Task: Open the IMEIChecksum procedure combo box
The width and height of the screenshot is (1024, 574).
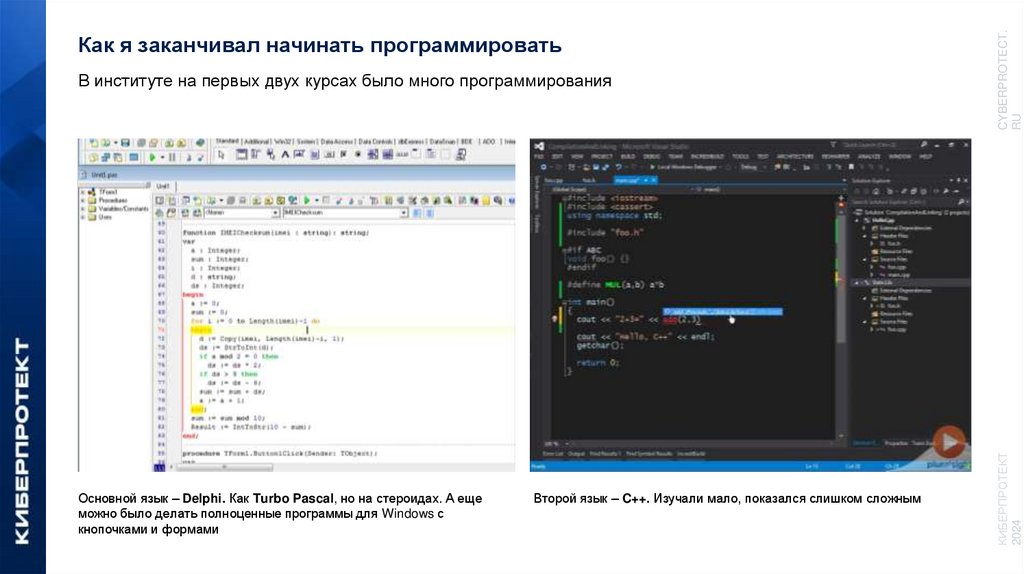Action: [345, 213]
